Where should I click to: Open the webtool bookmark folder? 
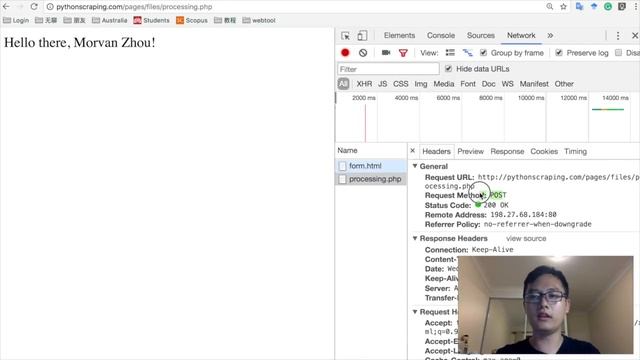tap(259, 20)
